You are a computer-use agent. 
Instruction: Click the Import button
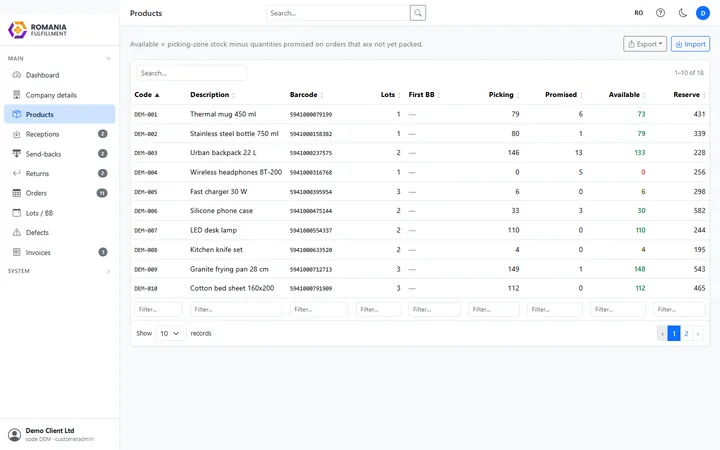(690, 44)
